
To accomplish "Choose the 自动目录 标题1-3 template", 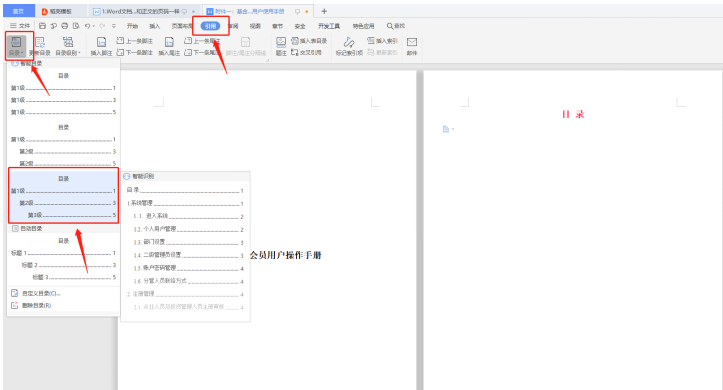I will tap(63, 259).
